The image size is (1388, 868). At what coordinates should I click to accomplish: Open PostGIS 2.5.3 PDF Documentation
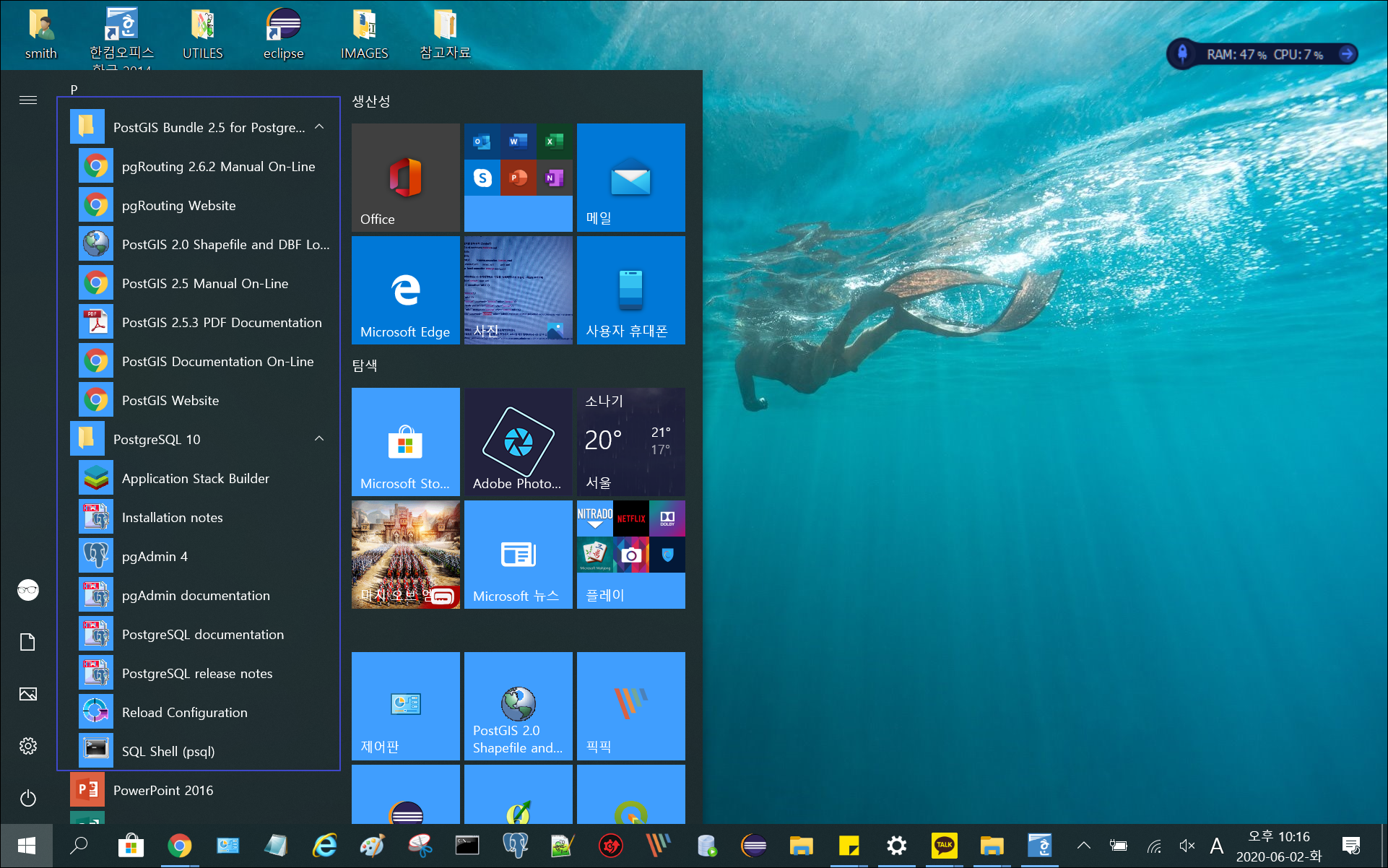[199, 323]
